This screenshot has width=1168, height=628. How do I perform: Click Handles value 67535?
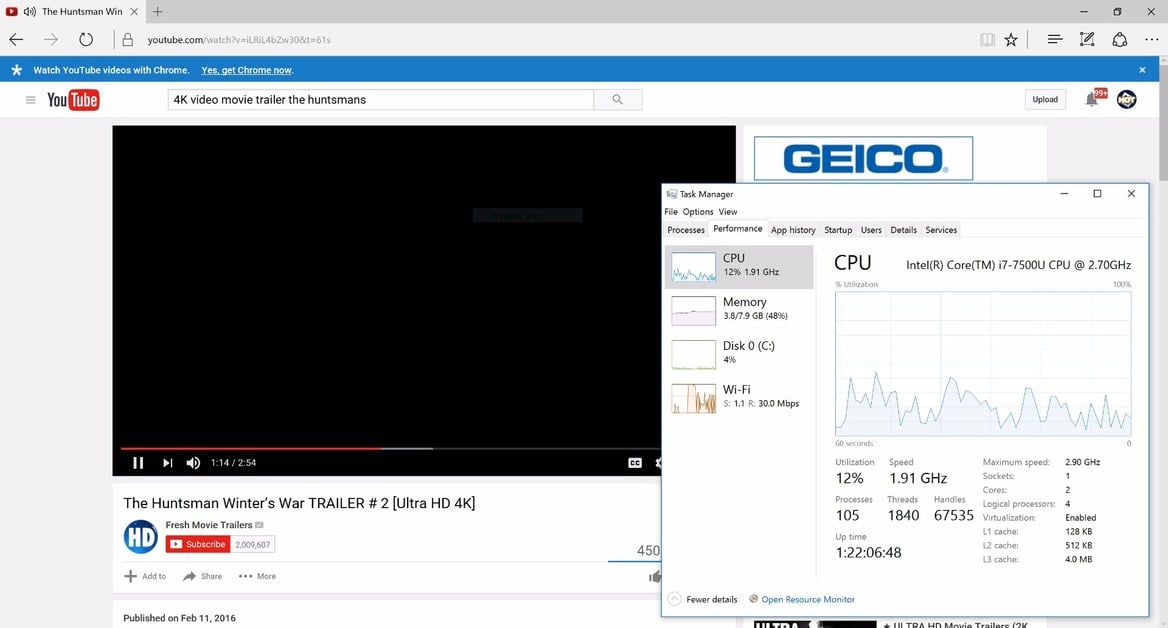tap(953, 516)
